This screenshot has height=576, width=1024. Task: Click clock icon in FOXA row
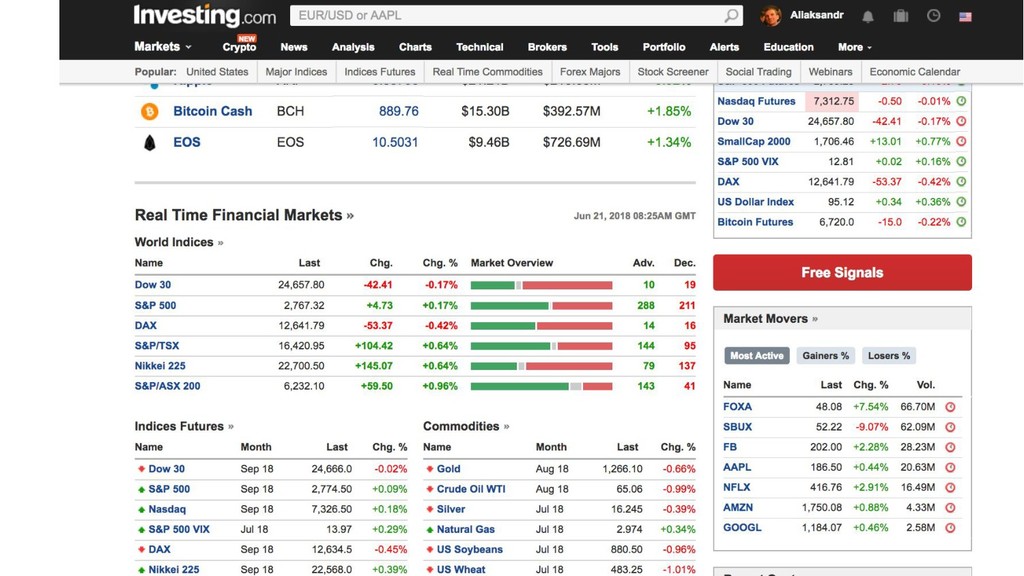950,407
